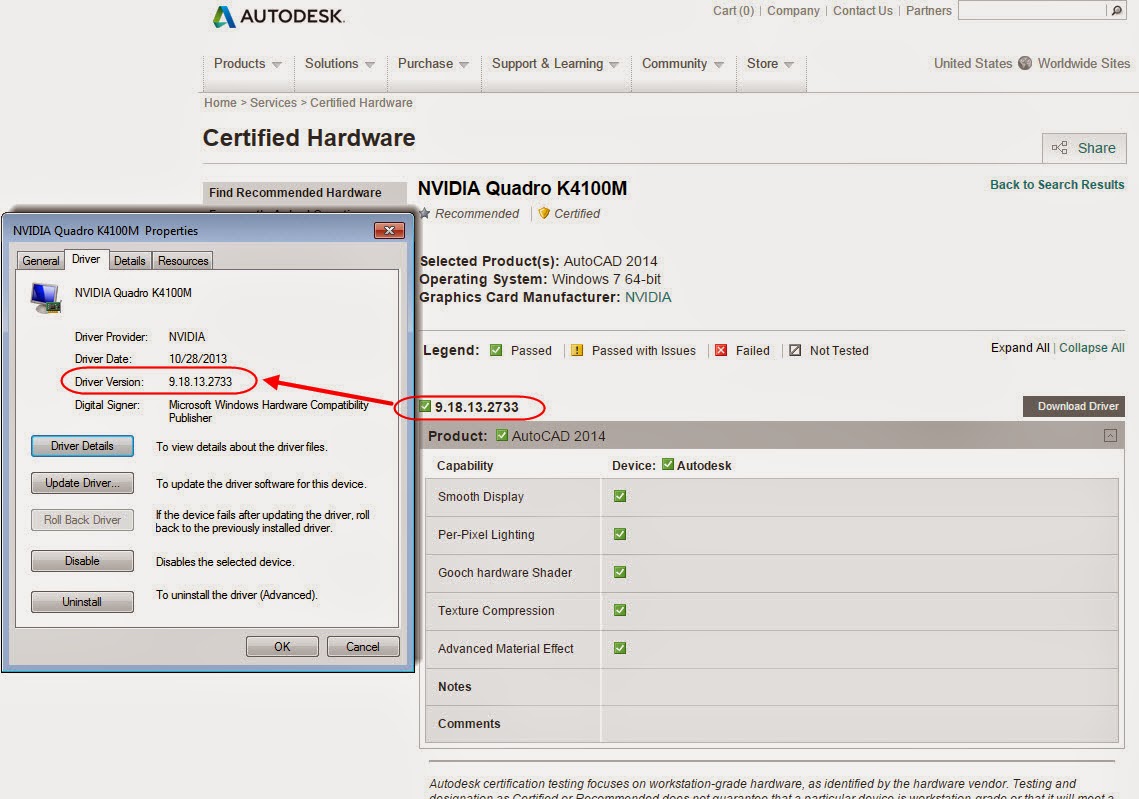
Task: Click the device icon in Properties dialog
Action: click(46, 298)
